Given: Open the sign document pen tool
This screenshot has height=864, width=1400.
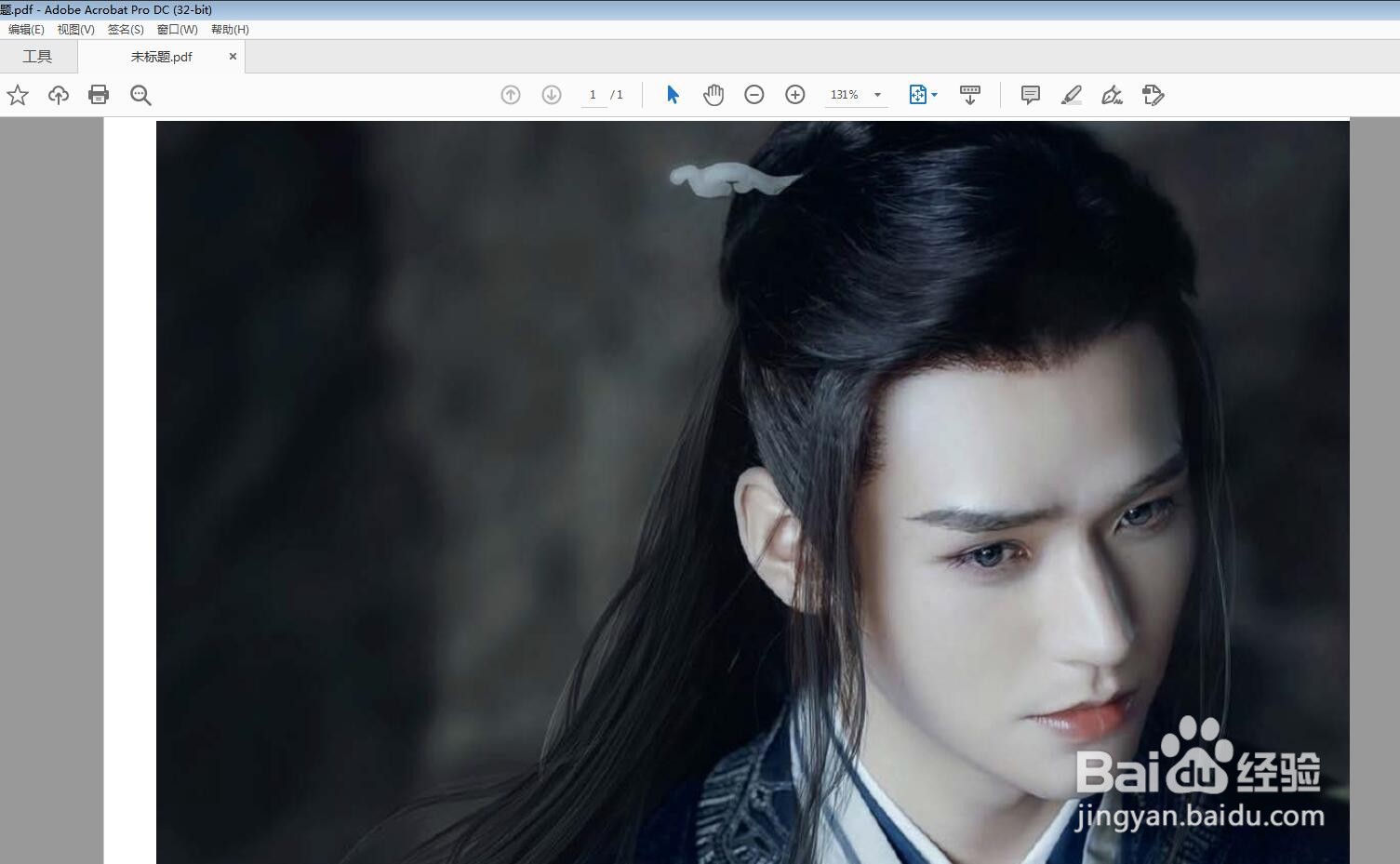Looking at the screenshot, I should [1112, 95].
